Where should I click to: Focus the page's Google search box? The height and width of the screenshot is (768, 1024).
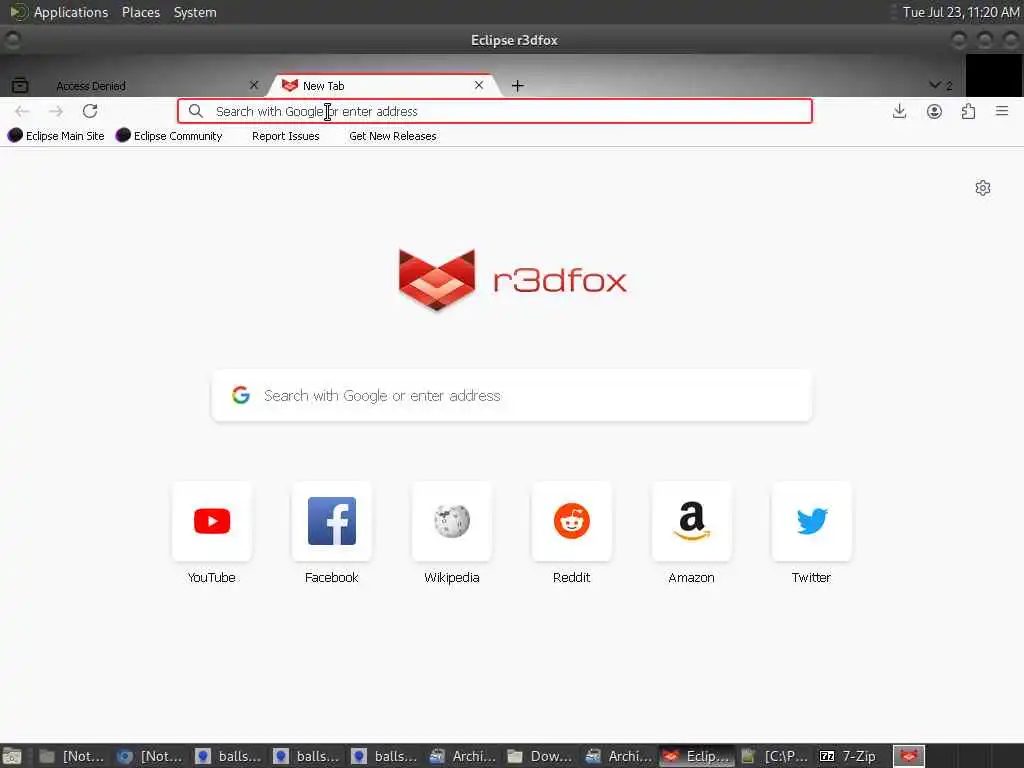pos(512,395)
